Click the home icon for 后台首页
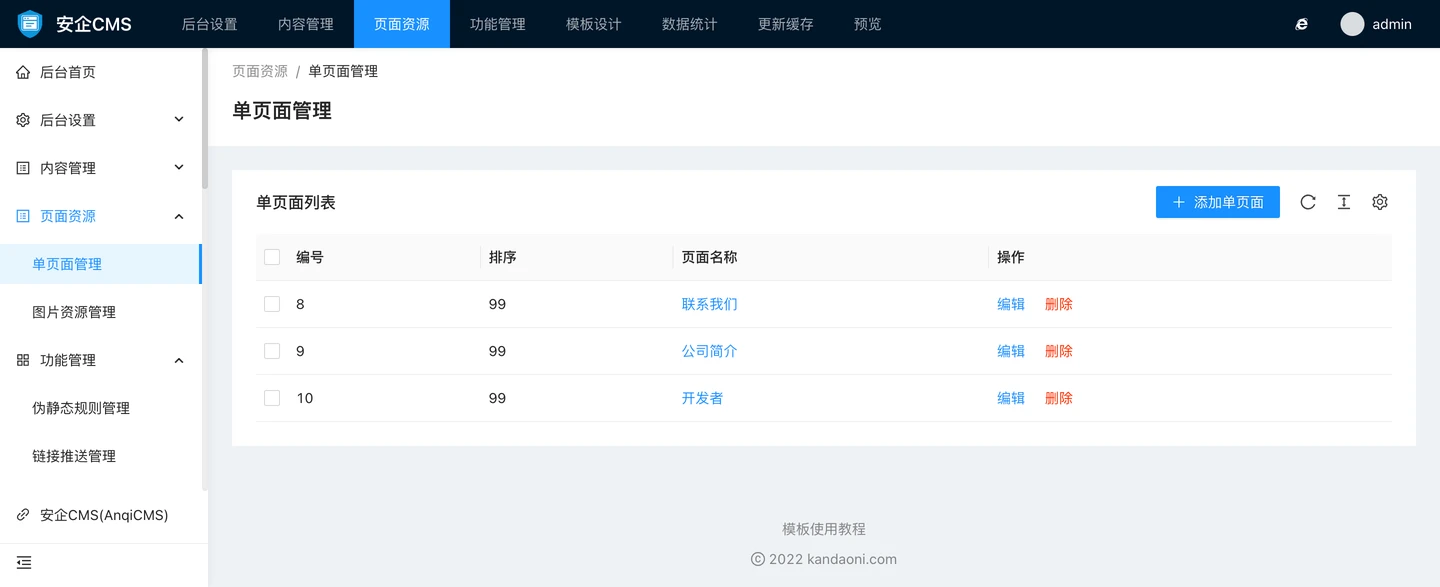This screenshot has width=1440, height=587. pyautogui.click(x=23, y=72)
